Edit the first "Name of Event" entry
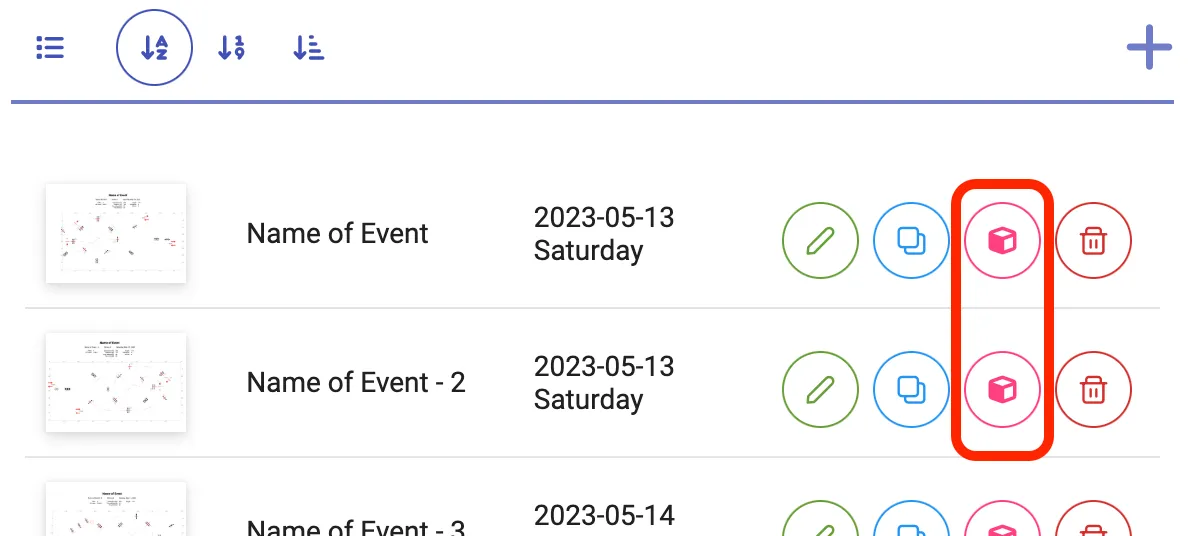Image resolution: width=1190 pixels, height=536 pixels. (819, 240)
